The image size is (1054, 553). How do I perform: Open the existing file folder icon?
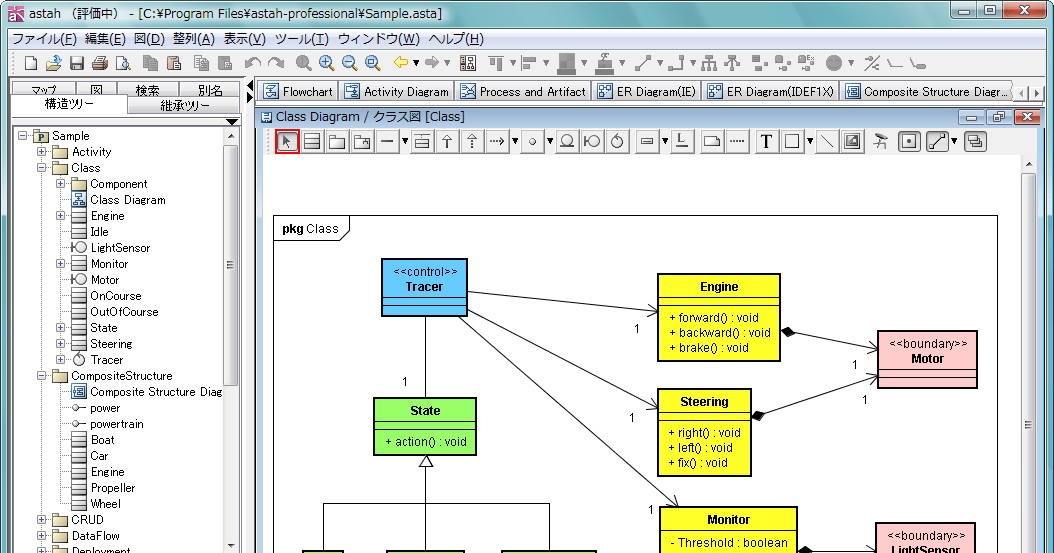coord(53,64)
